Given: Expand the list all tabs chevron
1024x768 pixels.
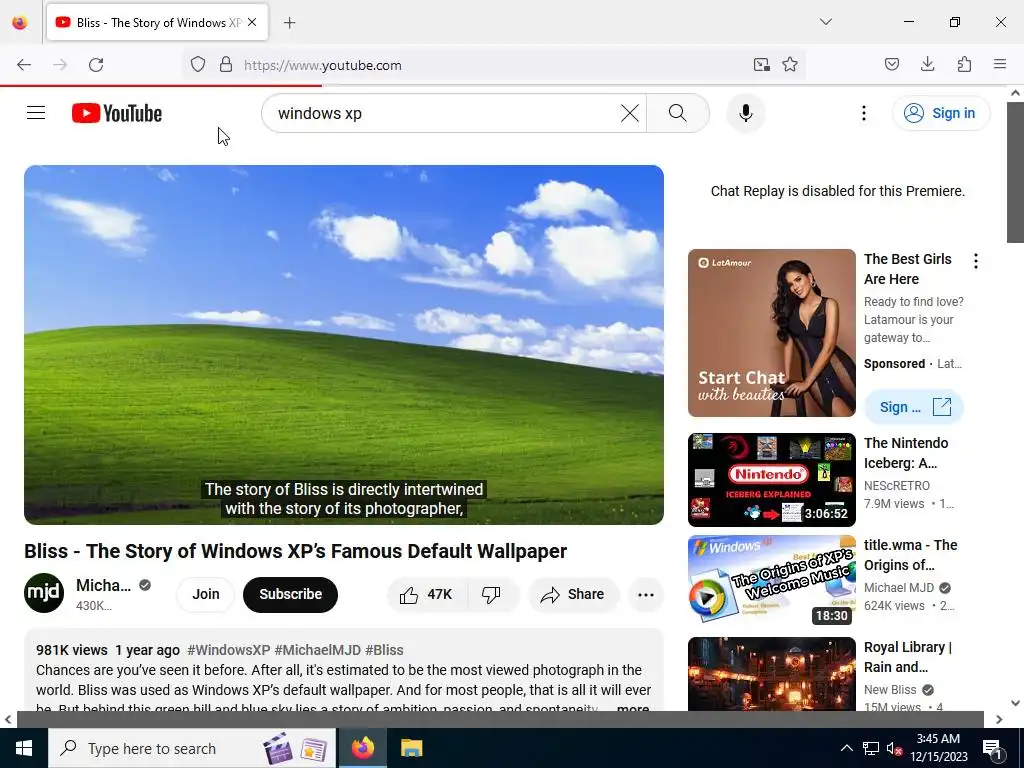Looking at the screenshot, I should click(x=825, y=22).
